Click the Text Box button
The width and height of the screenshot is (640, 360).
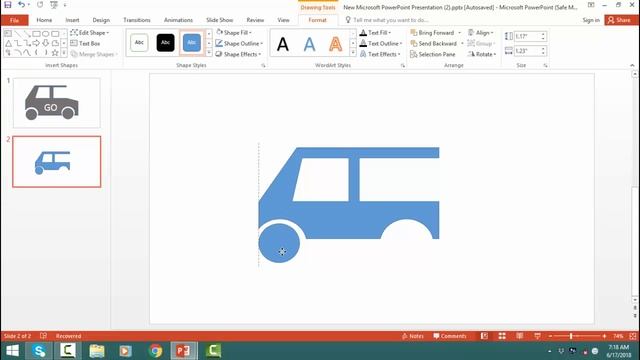pyautogui.click(x=85, y=43)
